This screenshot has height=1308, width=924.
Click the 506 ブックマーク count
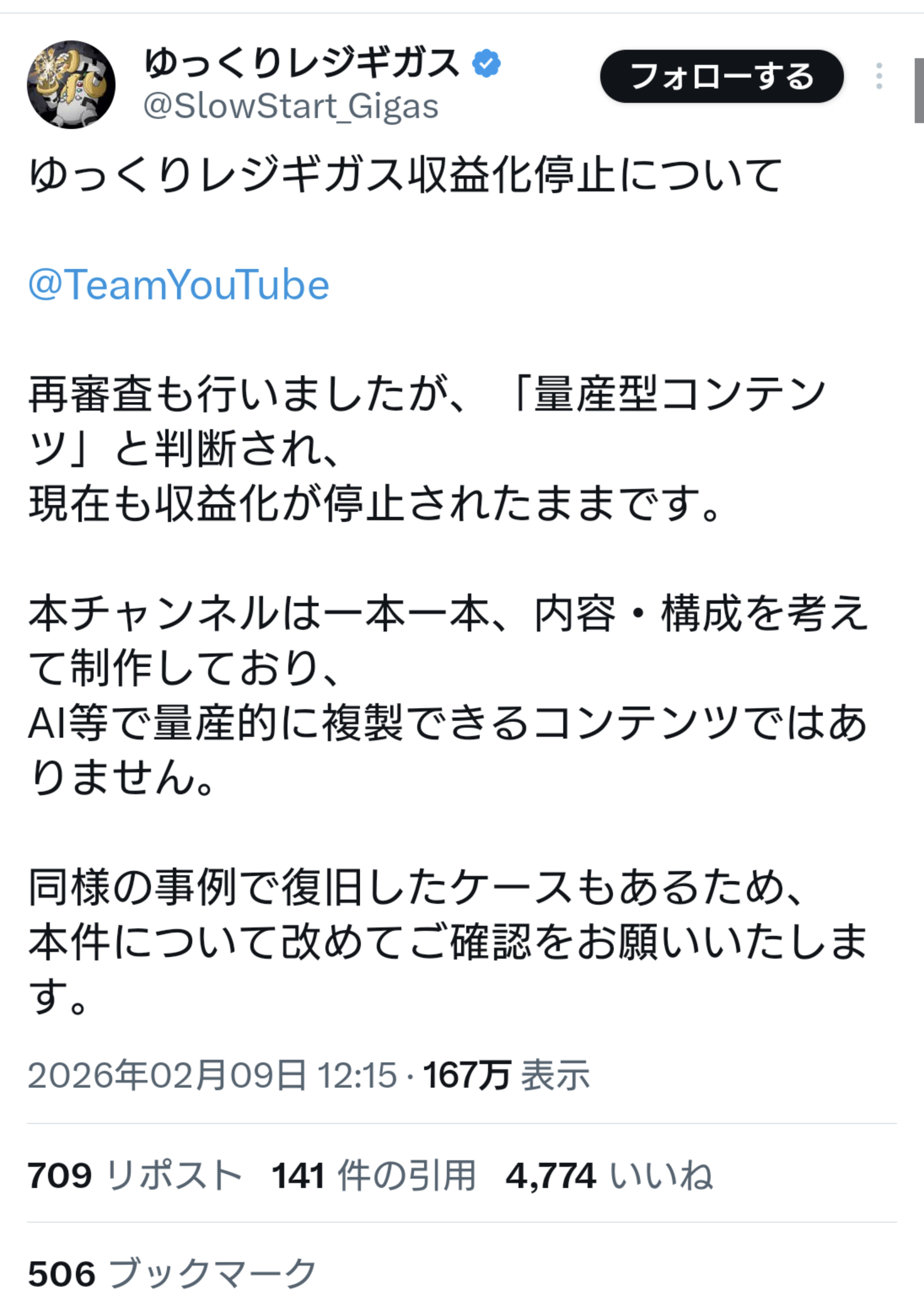(x=172, y=1274)
